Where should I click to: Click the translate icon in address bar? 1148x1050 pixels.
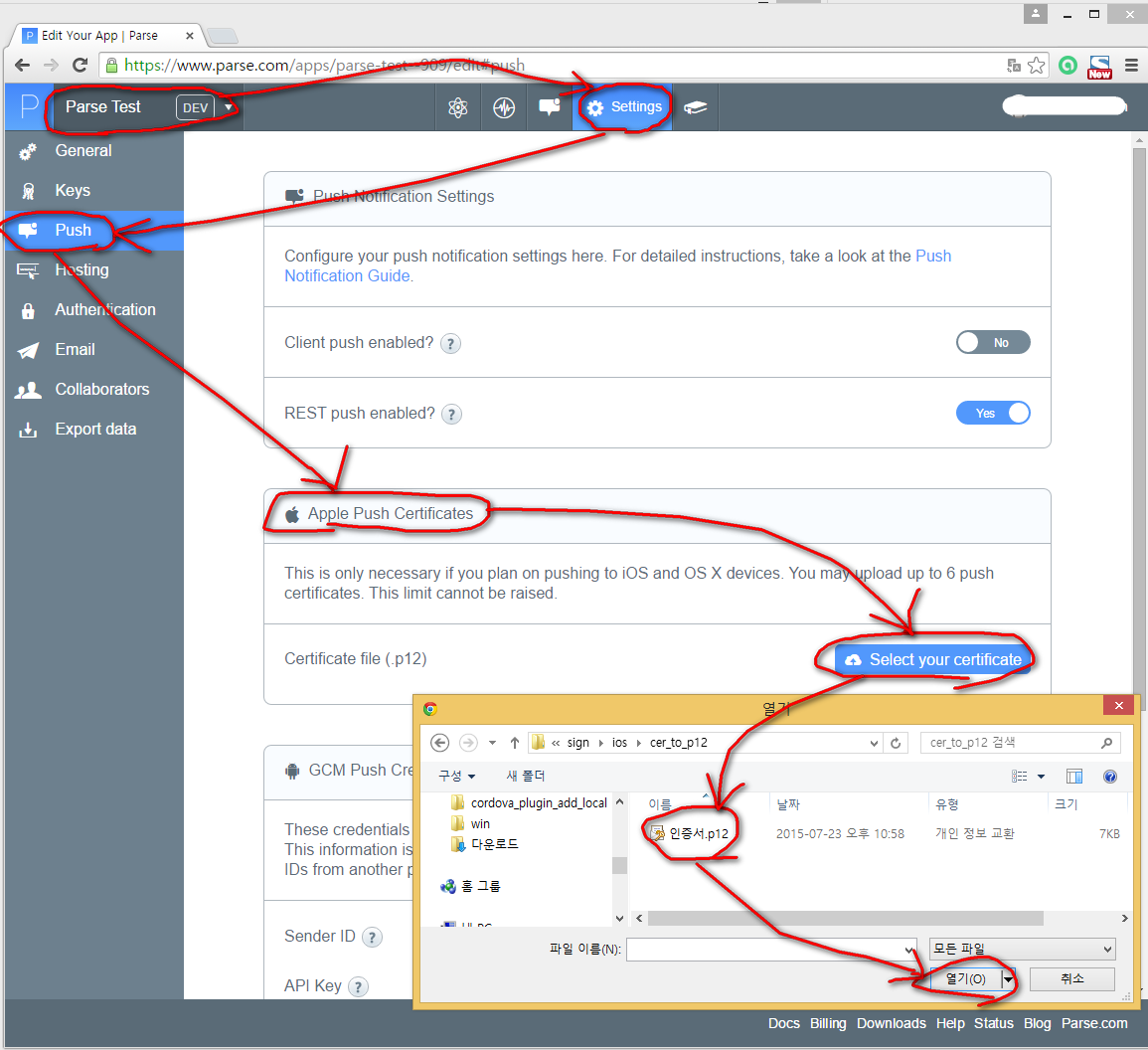point(1013,66)
